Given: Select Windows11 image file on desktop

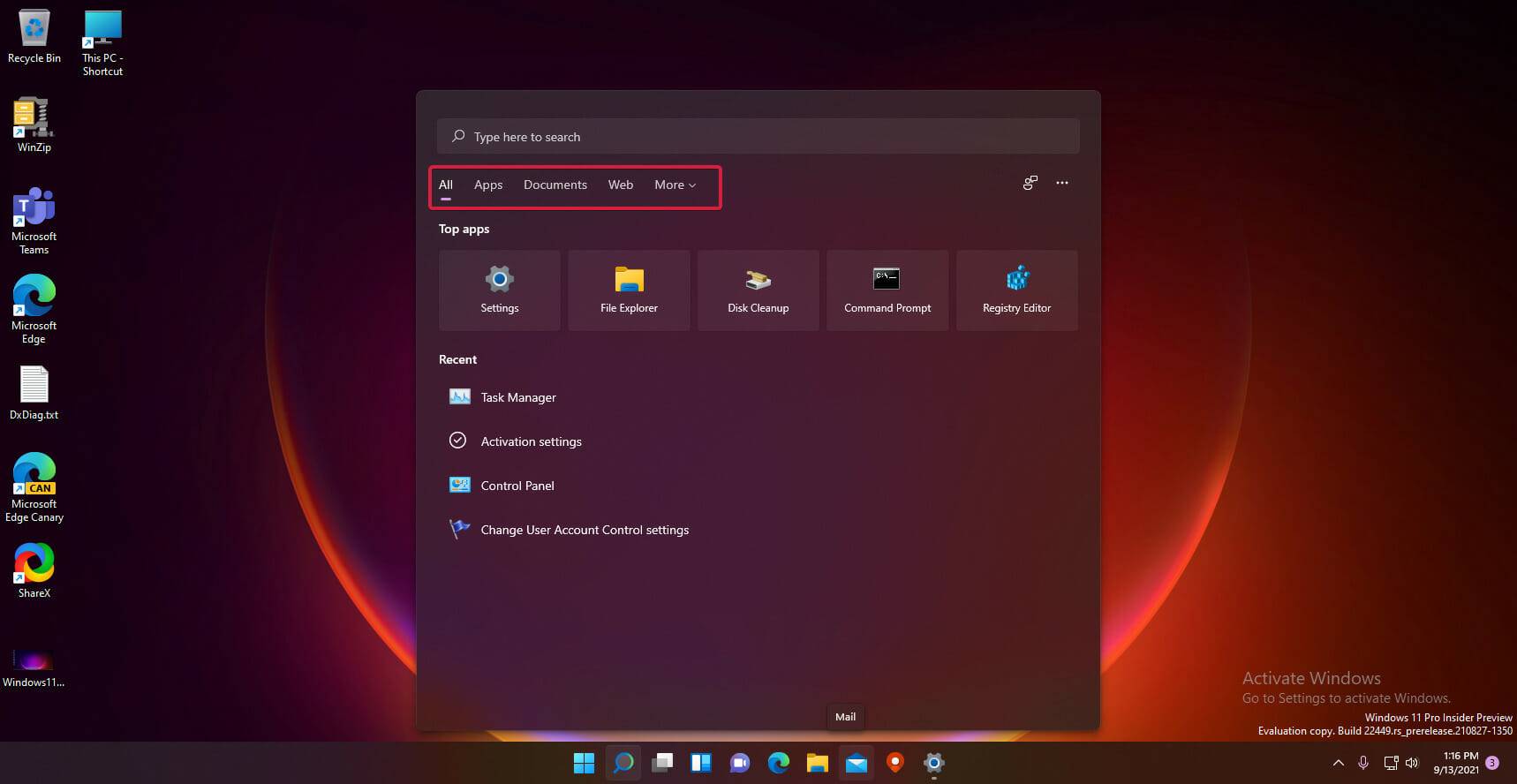Looking at the screenshot, I should coord(34,667).
